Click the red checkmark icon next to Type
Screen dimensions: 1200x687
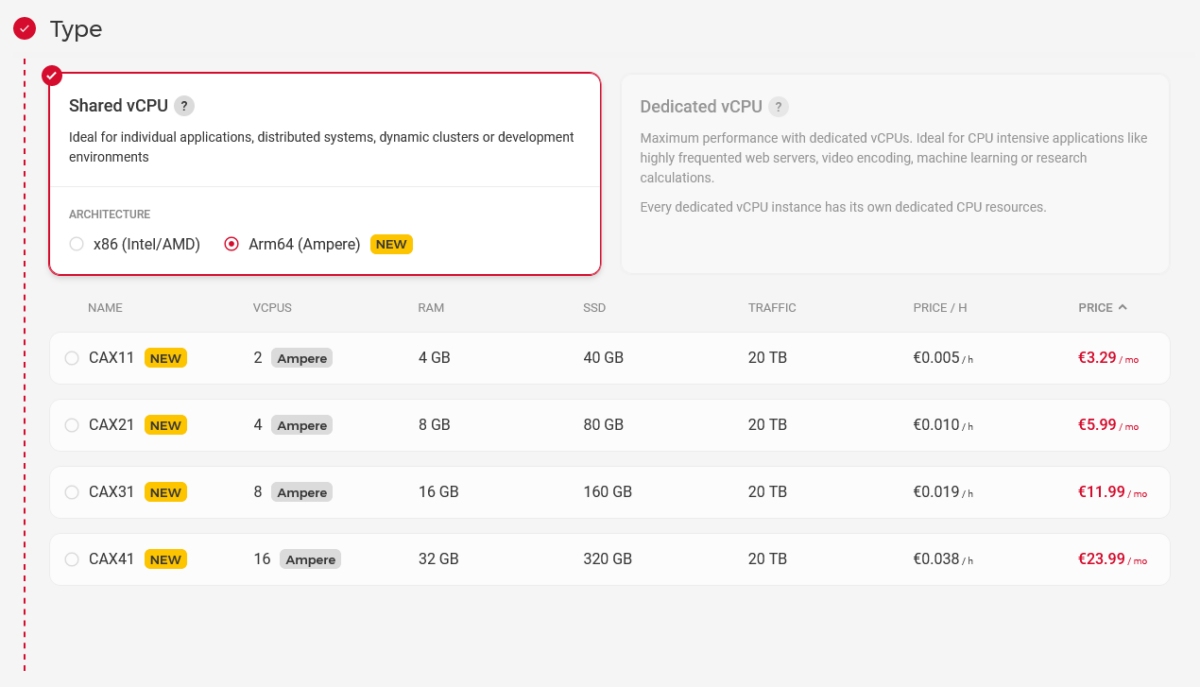25,29
